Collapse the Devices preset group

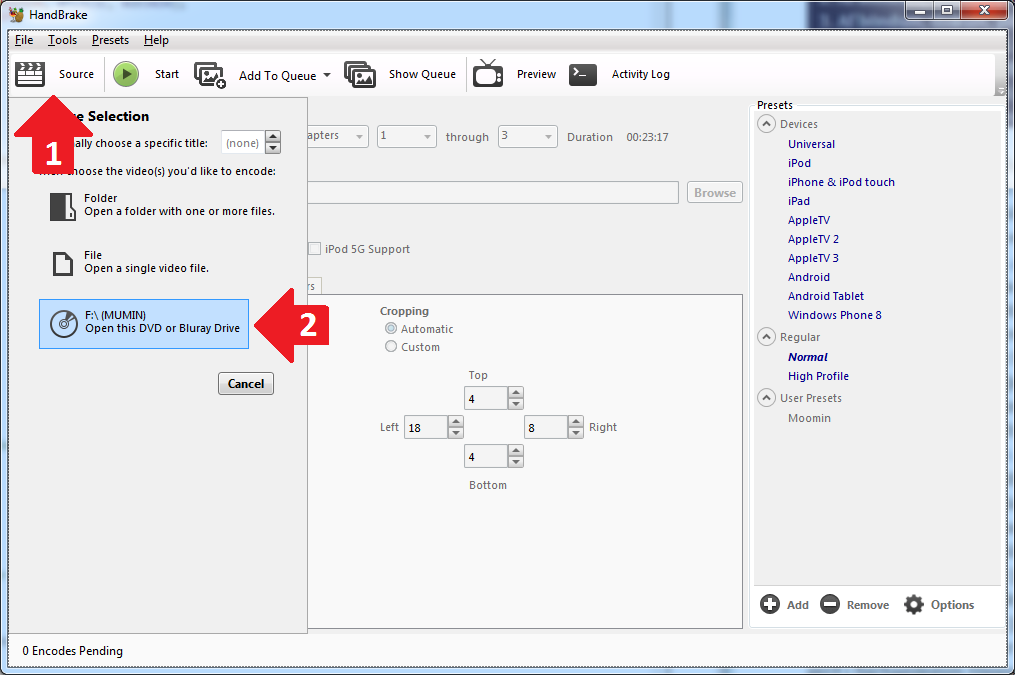tap(766, 124)
